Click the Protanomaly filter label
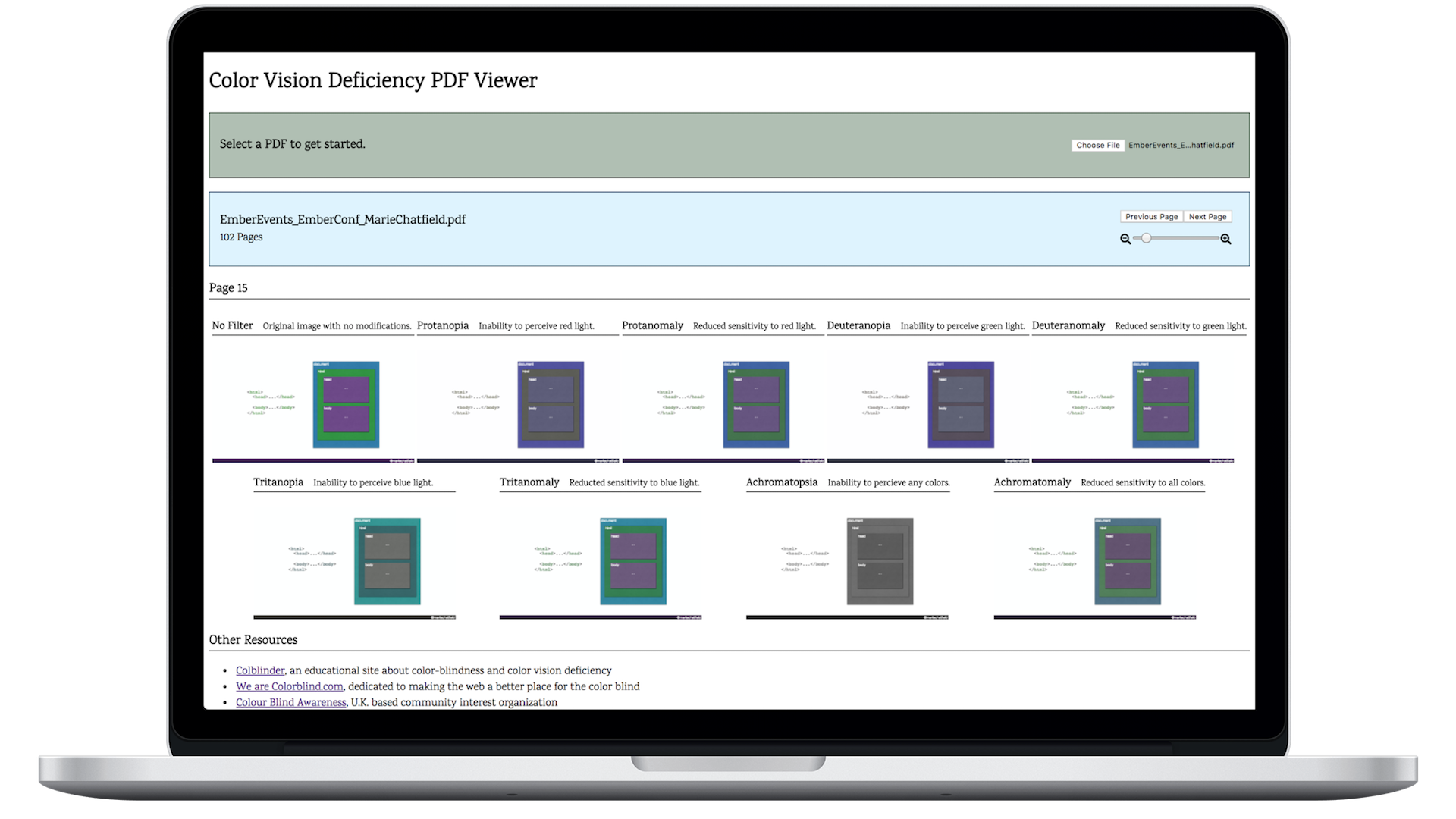The height and width of the screenshot is (819, 1456). coord(651,325)
